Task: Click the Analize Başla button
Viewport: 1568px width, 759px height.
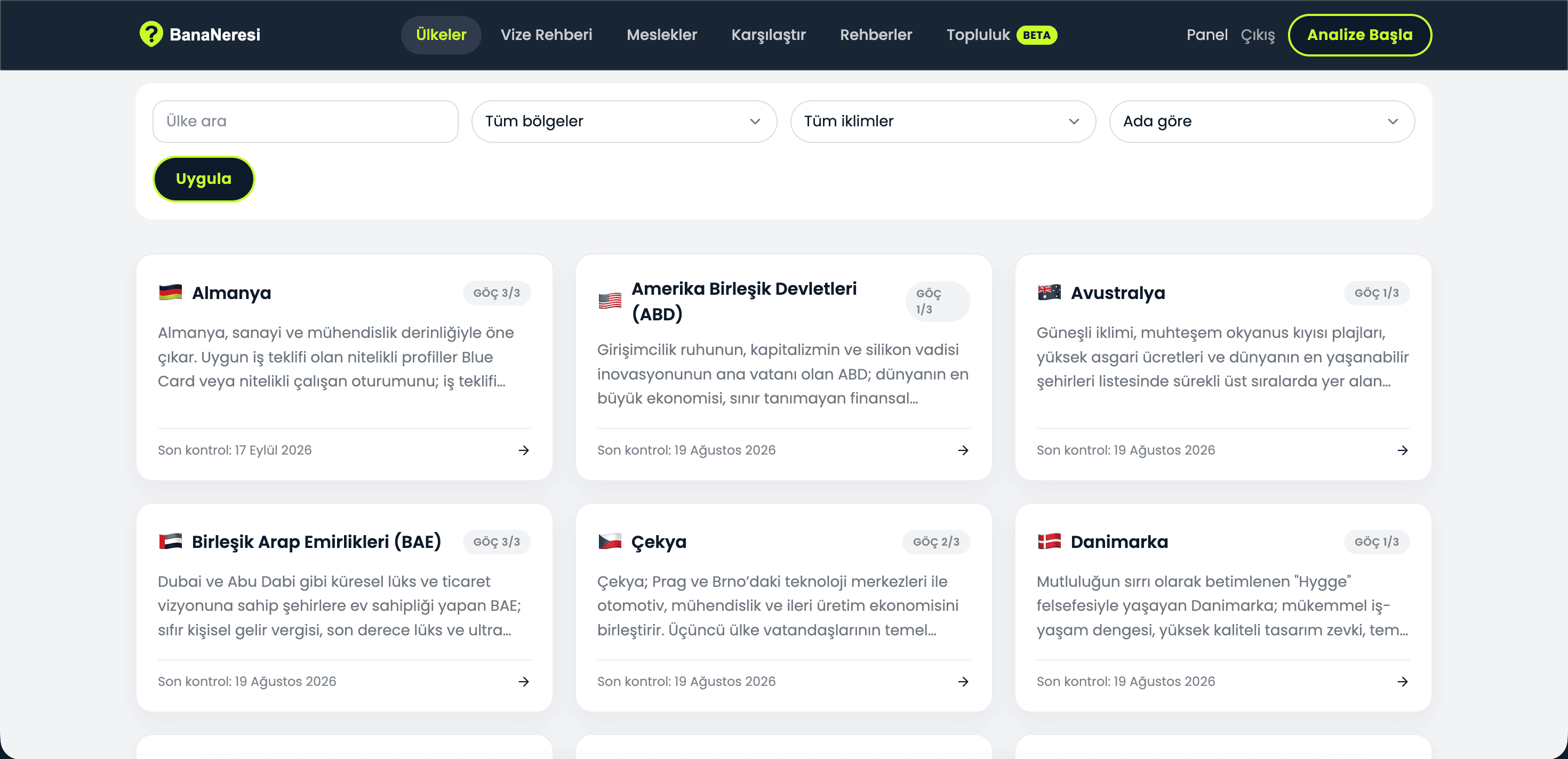Action: 1359,35
